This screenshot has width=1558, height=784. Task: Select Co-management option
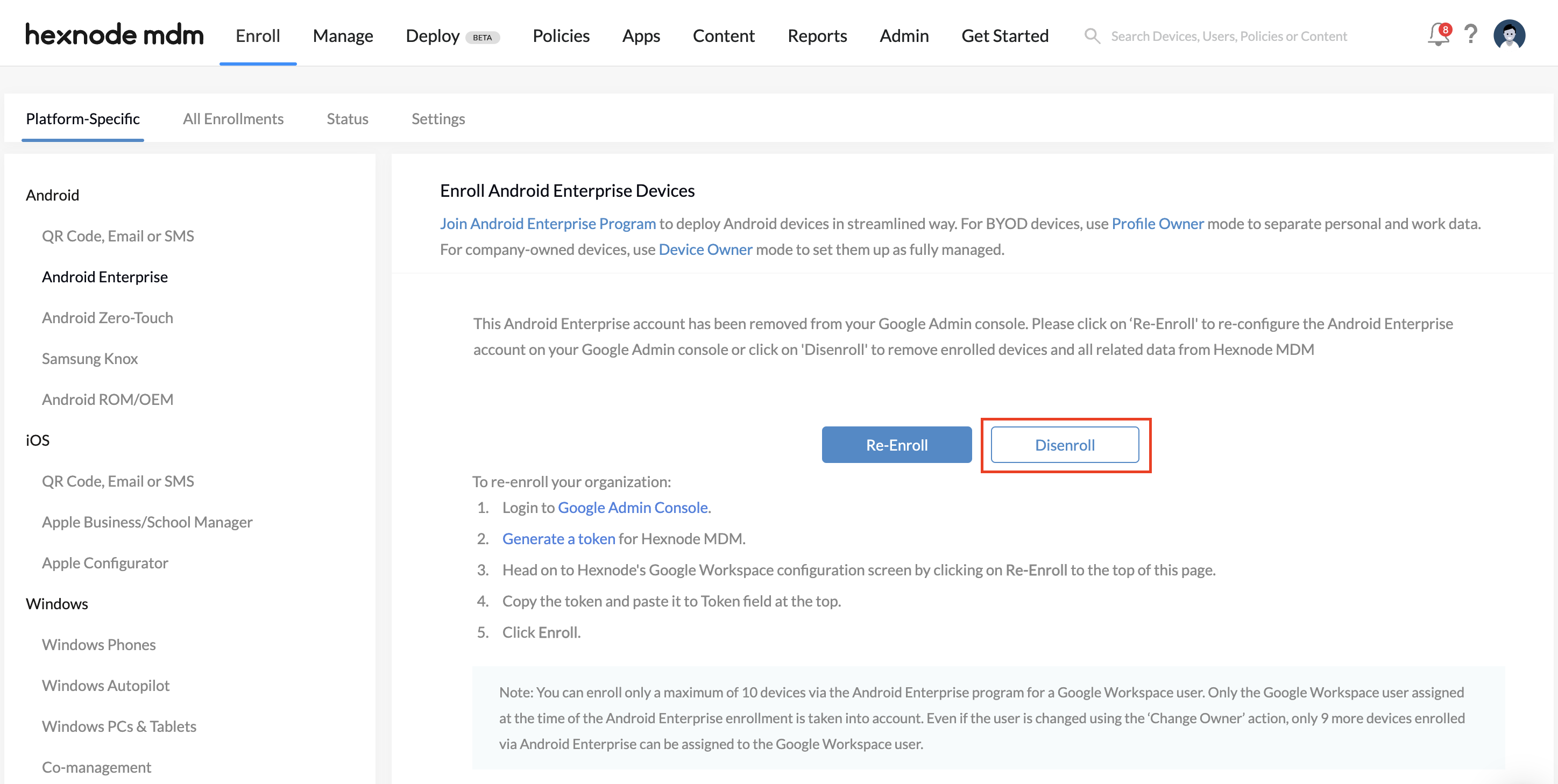coord(97,767)
